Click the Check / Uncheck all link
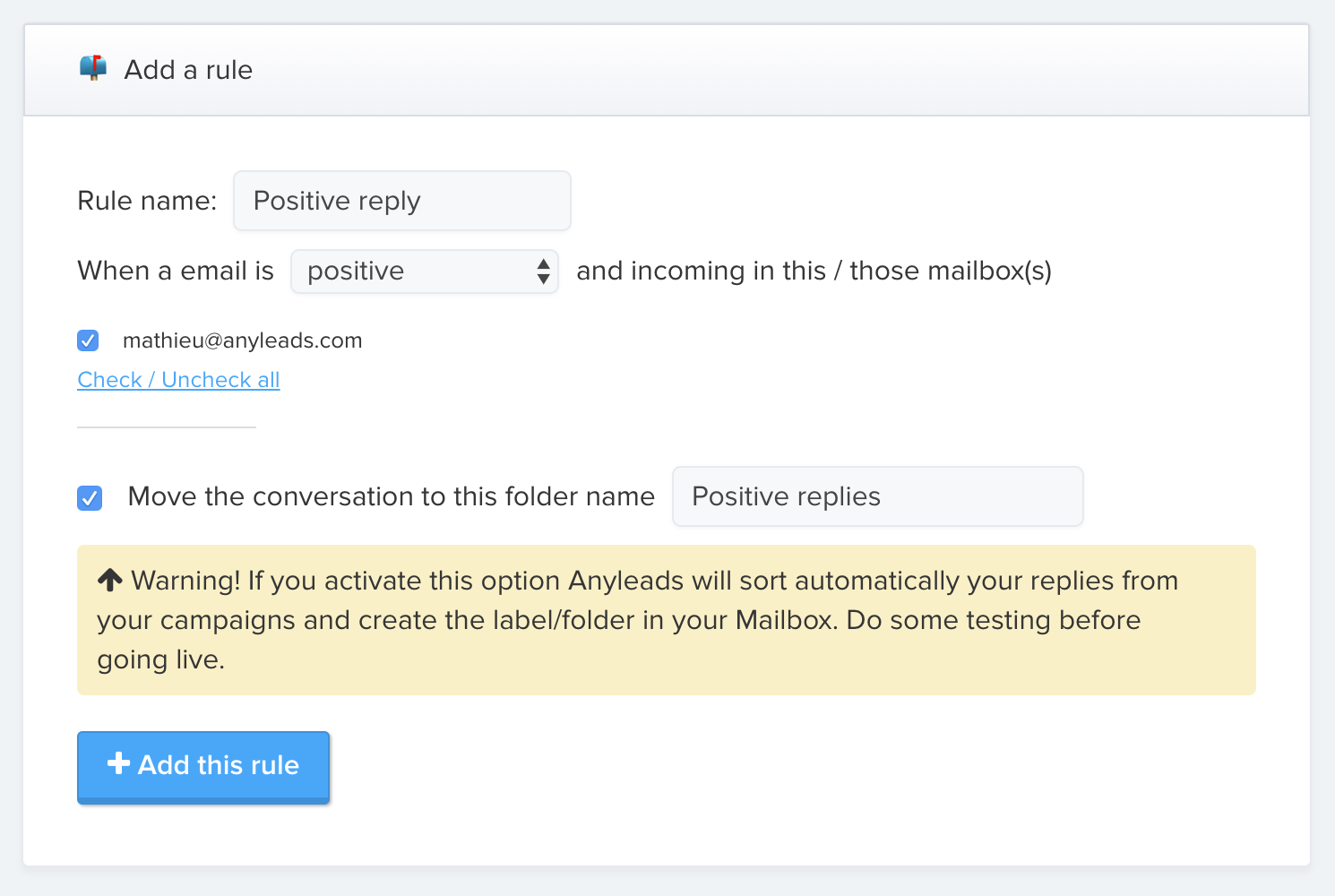Viewport: 1335px width, 896px height. [x=178, y=380]
